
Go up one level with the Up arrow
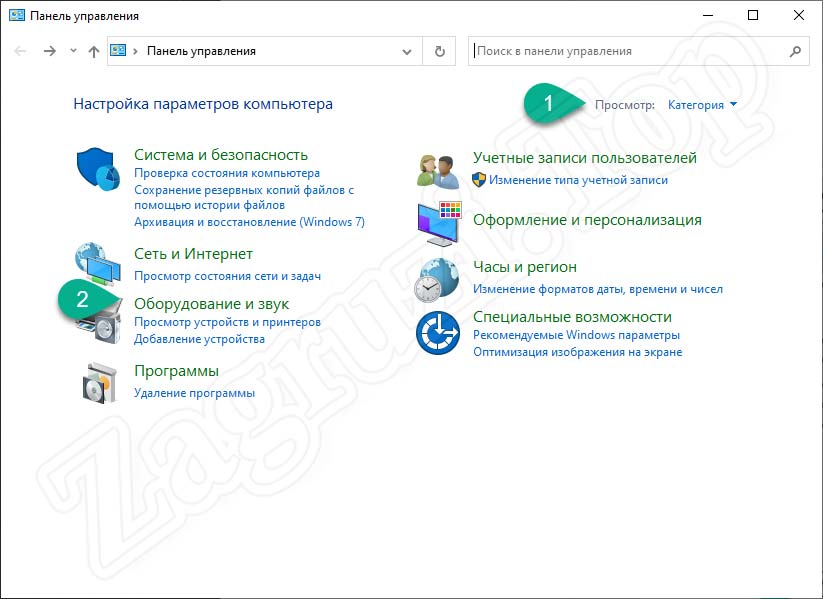(93, 51)
